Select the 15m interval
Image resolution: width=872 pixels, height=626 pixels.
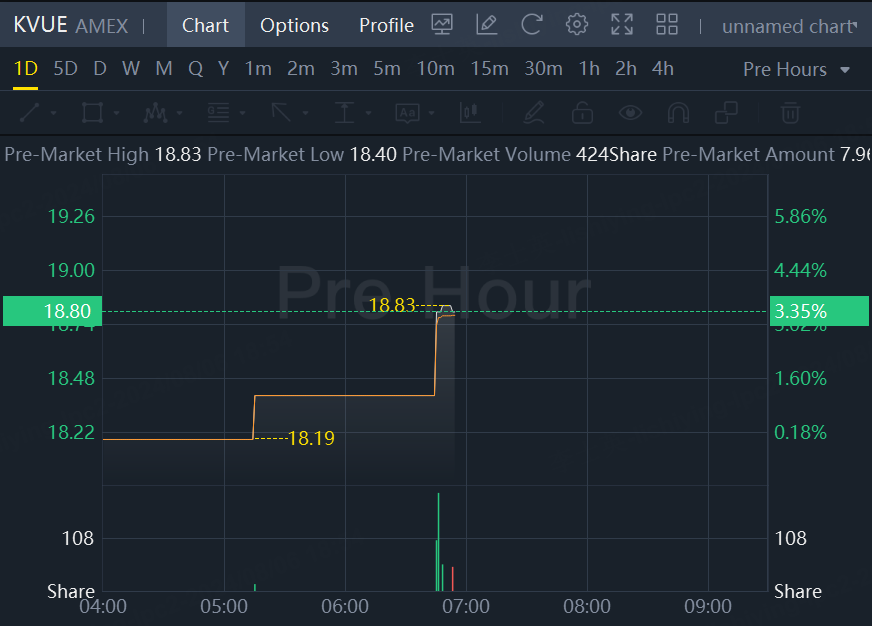[x=489, y=68]
